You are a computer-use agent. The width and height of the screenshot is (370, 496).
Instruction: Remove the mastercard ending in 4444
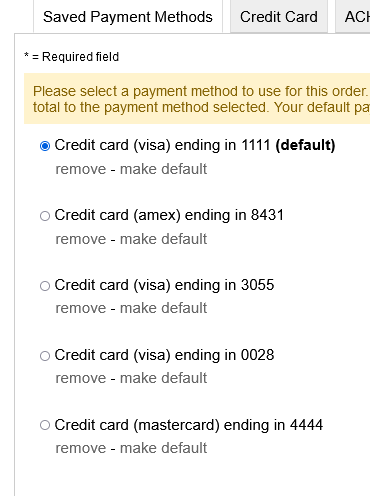[81, 448]
